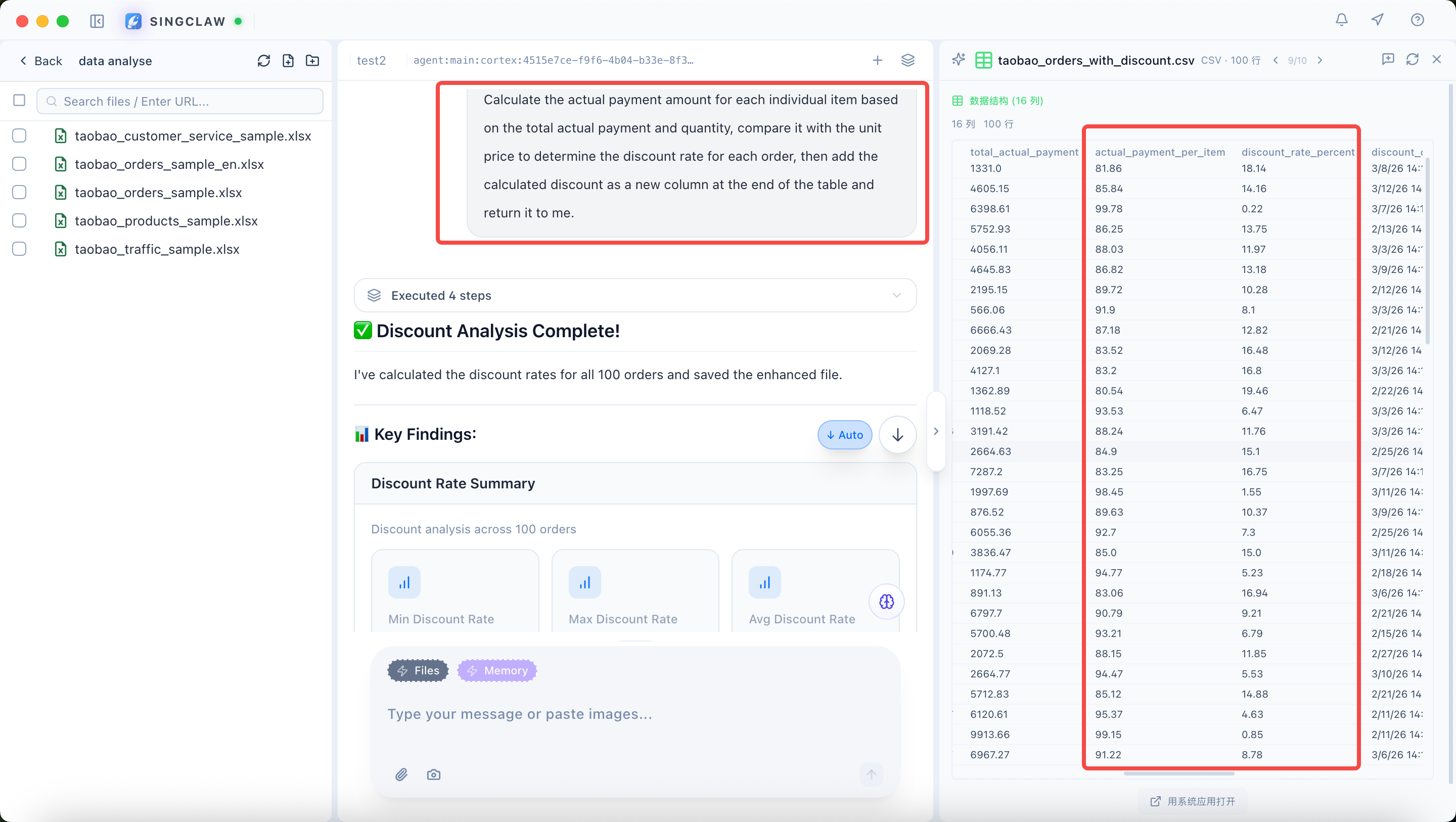1456x822 pixels.
Task: Expand the Executed 4 steps section
Action: [x=635, y=295]
